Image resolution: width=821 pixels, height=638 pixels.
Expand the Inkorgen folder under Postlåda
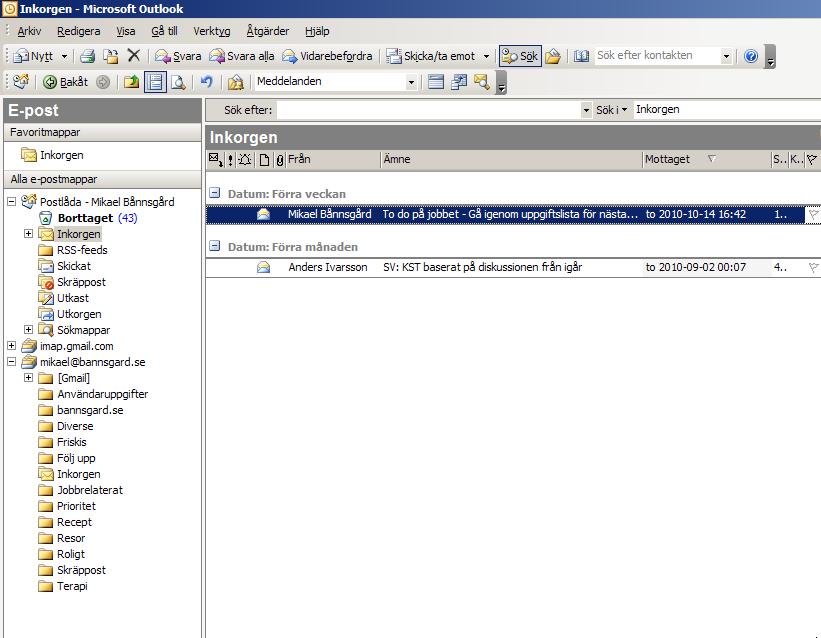28,233
